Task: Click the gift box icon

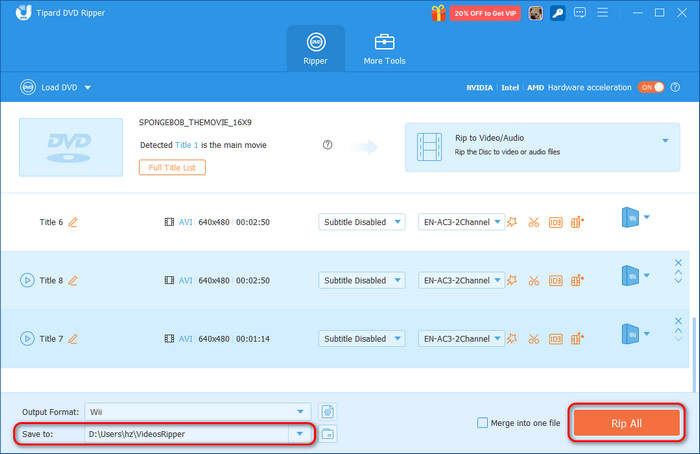Action: [x=438, y=13]
